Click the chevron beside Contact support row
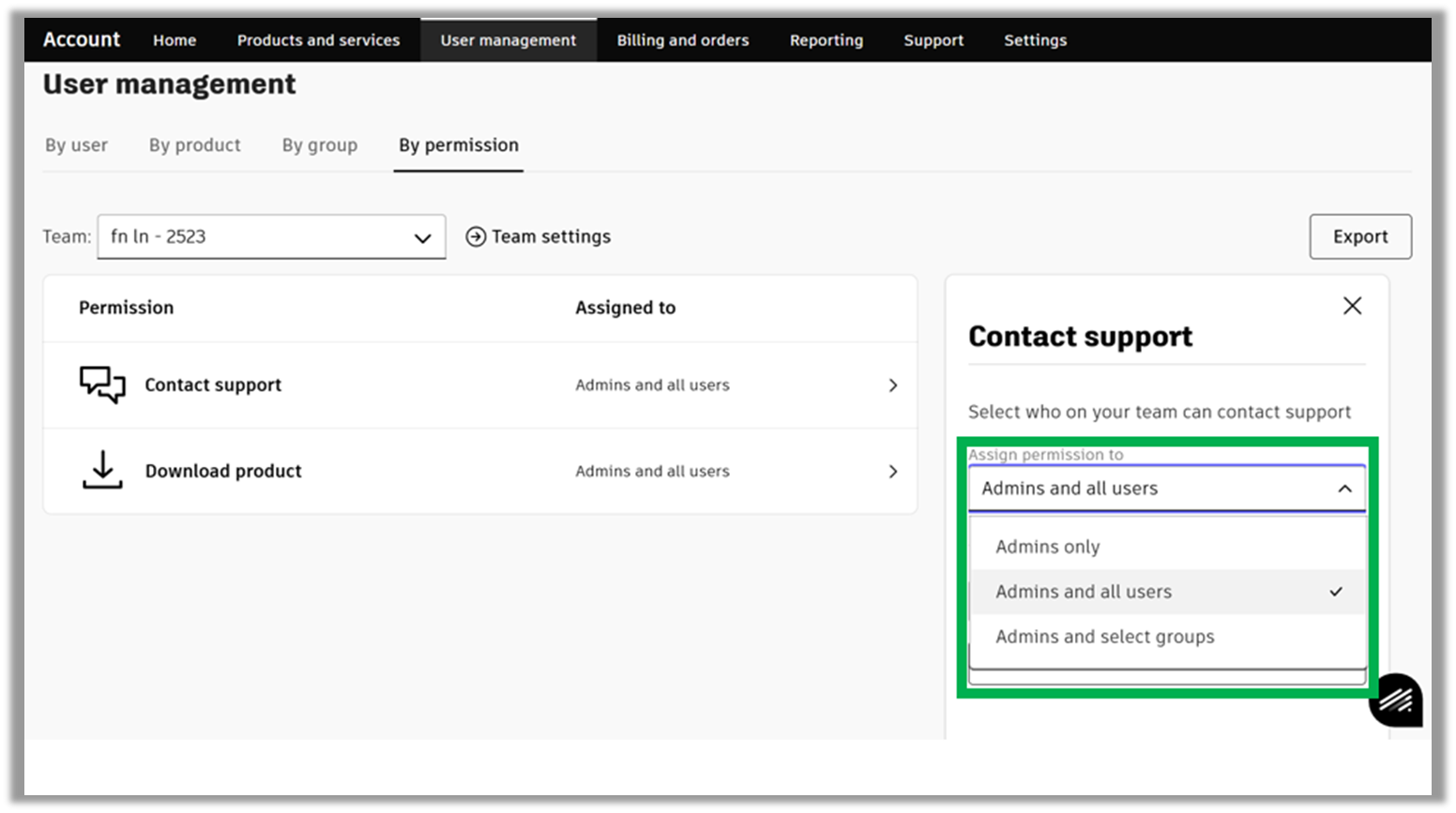Viewport: 1456px width, 813px height. click(892, 384)
